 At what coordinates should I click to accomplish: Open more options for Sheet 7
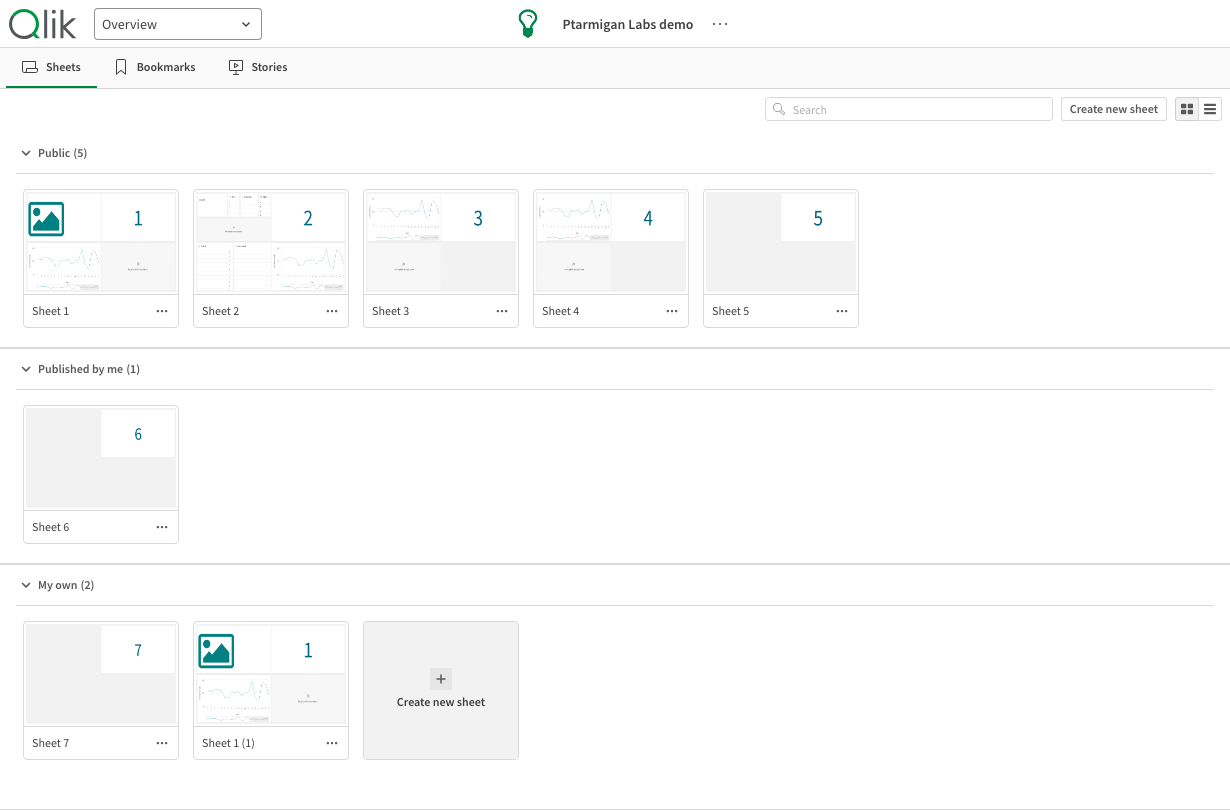(x=162, y=743)
